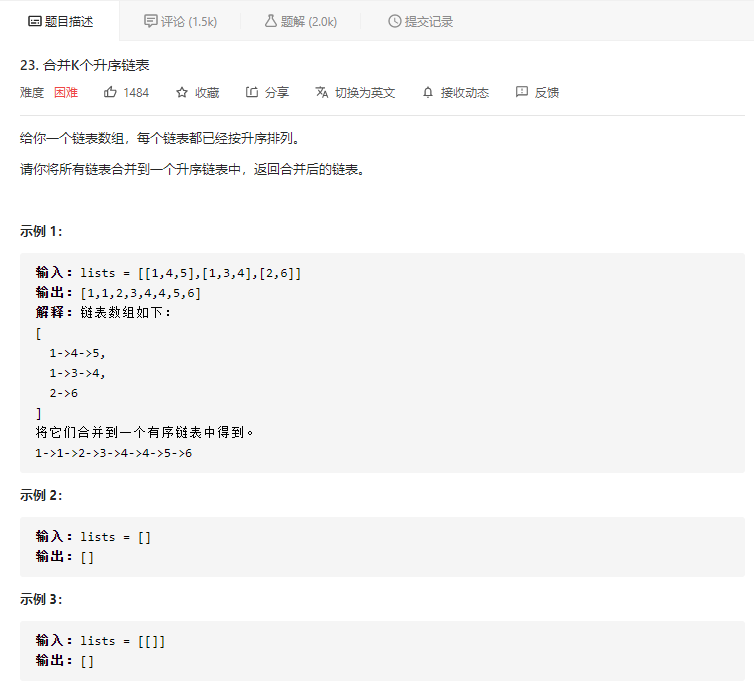Click the line 1->4->5,
The height and width of the screenshot is (687, 754).
(x=77, y=353)
